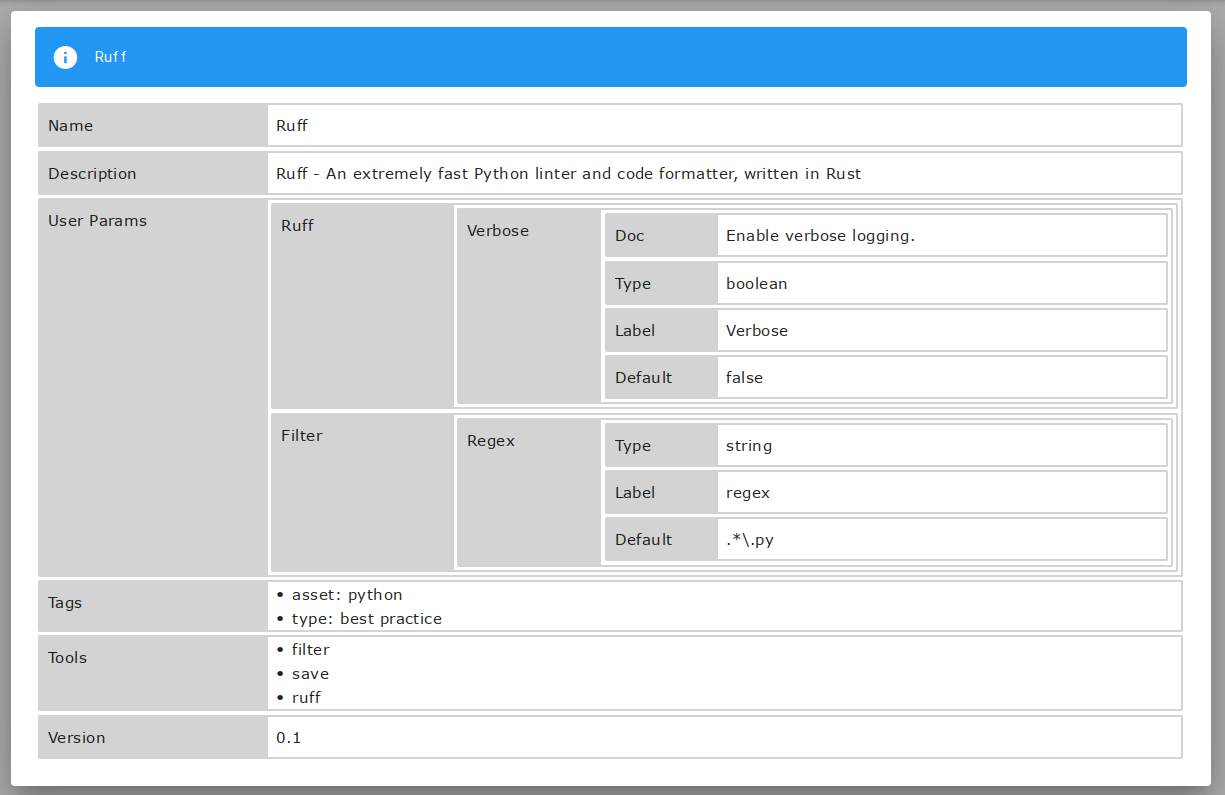
Task: Select the Description row label
Action: tap(153, 173)
